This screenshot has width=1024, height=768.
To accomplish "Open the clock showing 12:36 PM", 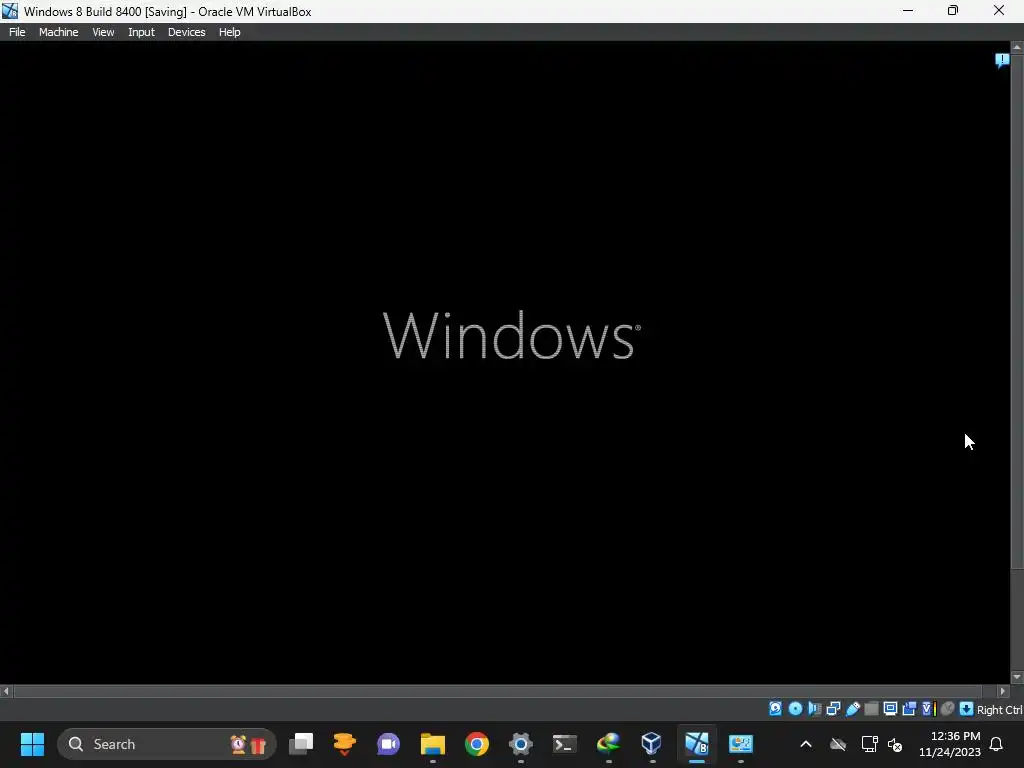I will (x=950, y=744).
